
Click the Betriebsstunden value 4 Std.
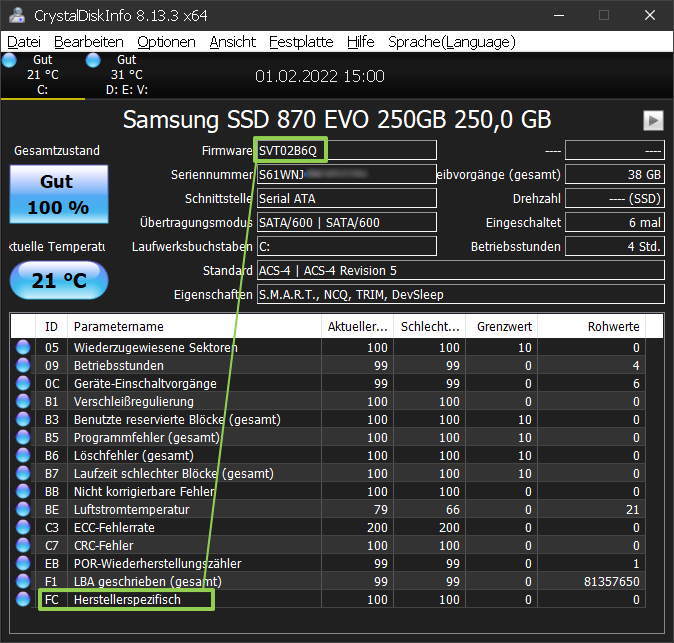(x=615, y=247)
